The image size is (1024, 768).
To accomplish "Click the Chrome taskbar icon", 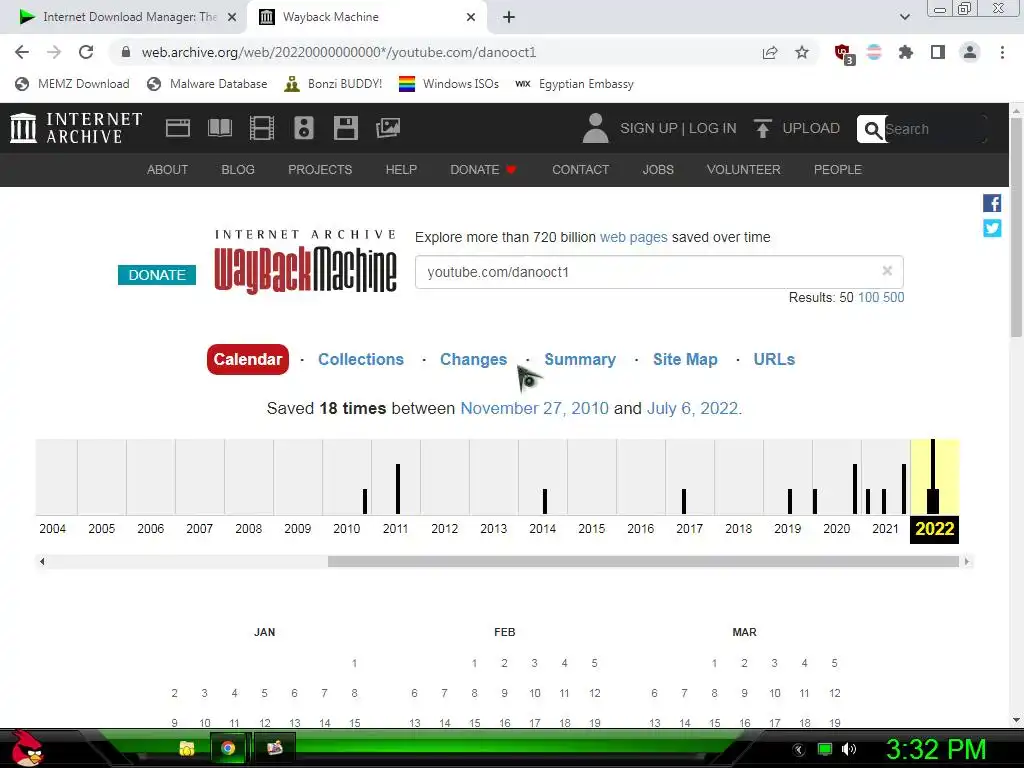I will click(x=228, y=748).
